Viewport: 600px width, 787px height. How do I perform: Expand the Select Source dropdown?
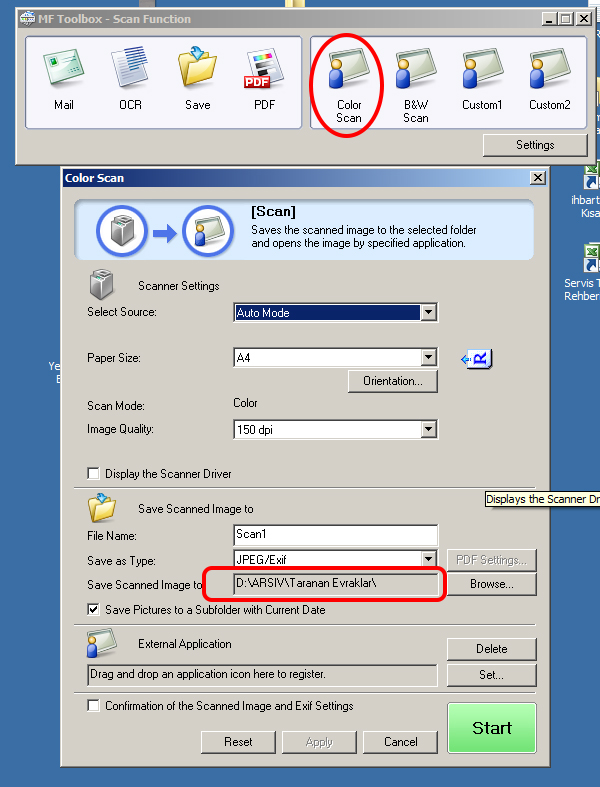pyautogui.click(x=428, y=312)
